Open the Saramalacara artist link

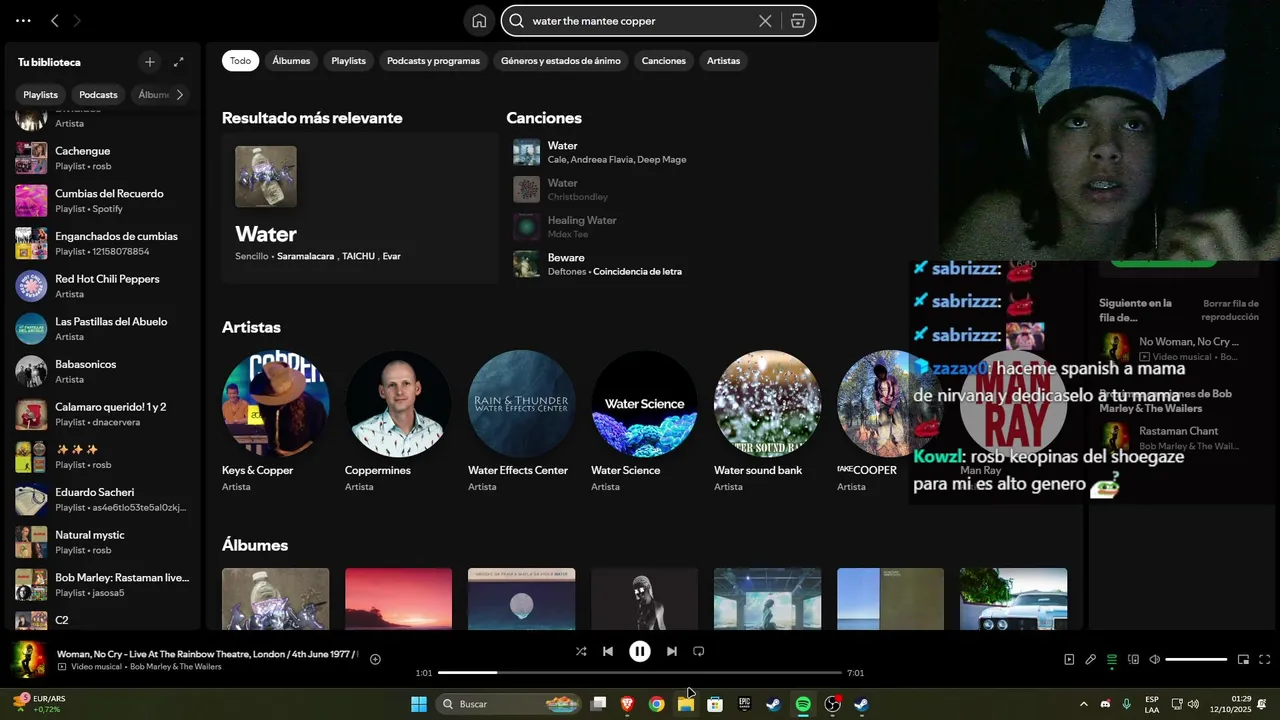point(305,256)
